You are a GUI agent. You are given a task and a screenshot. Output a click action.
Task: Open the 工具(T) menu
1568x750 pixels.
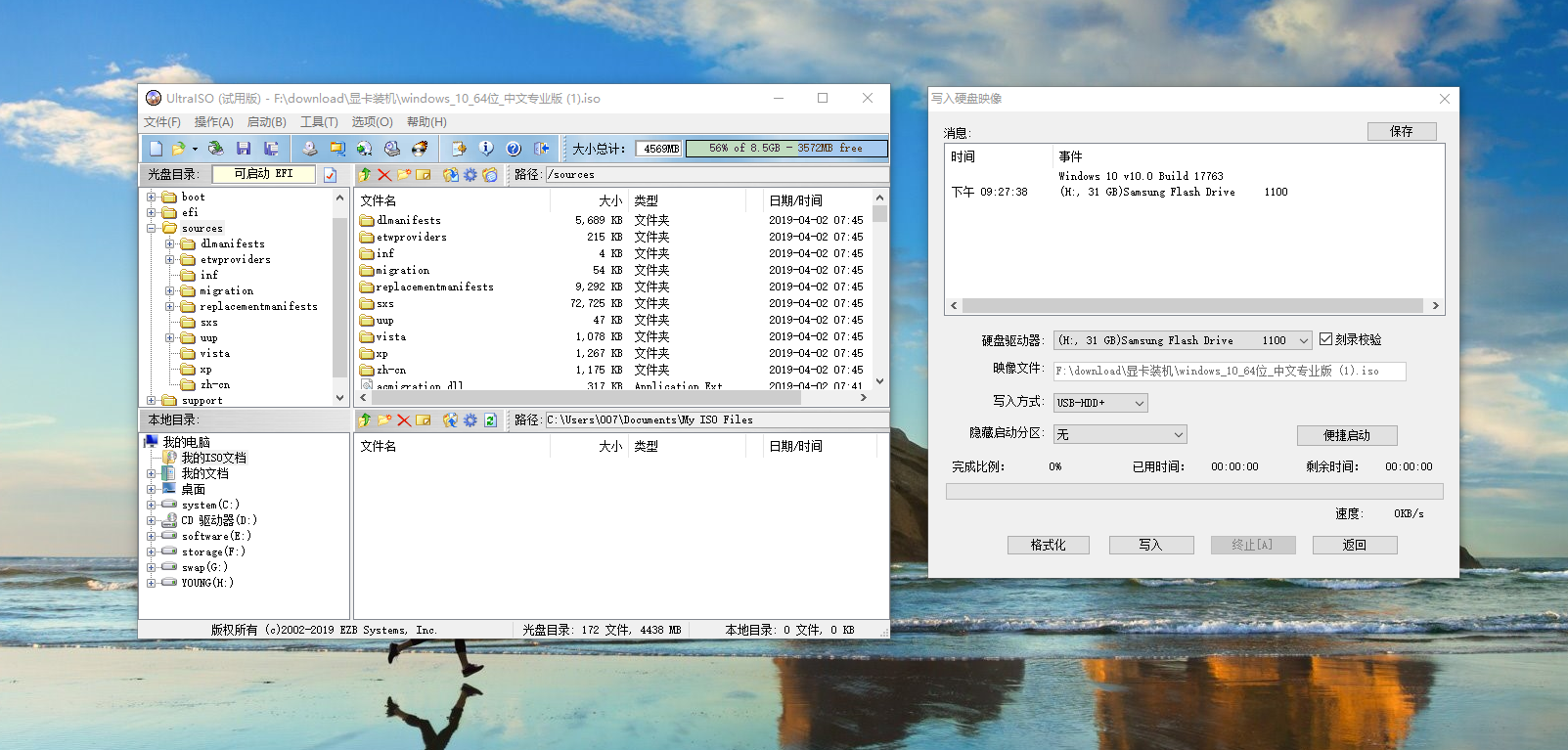click(x=319, y=122)
